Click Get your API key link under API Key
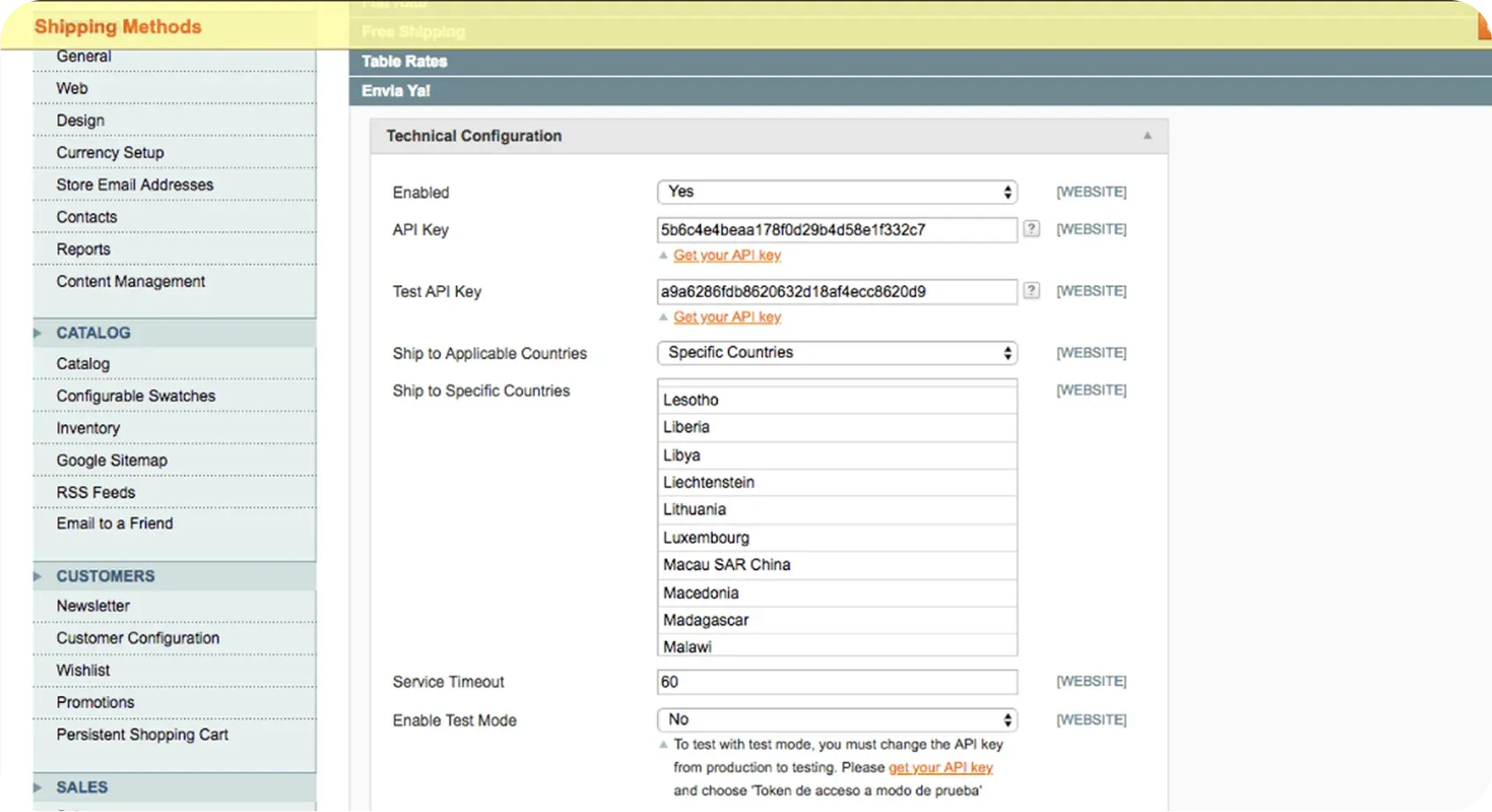 point(727,255)
